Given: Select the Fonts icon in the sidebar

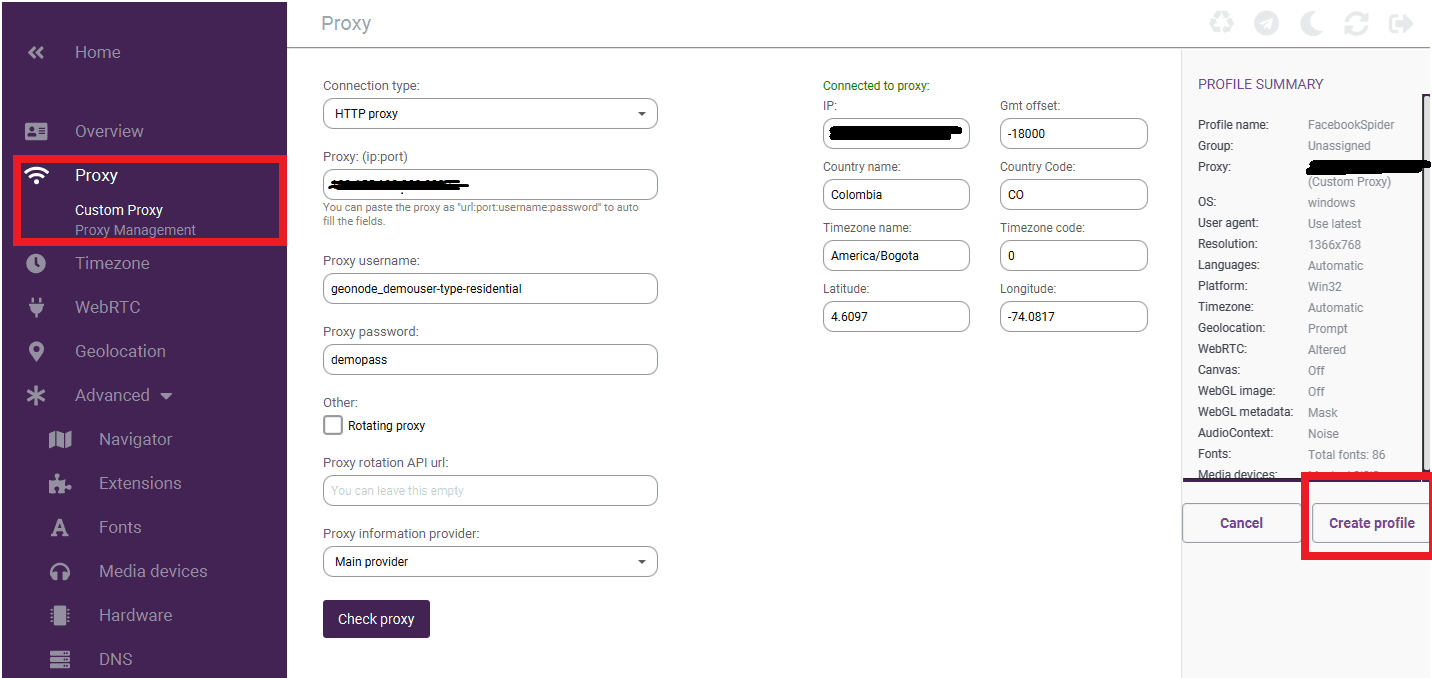Looking at the screenshot, I should pos(60,527).
